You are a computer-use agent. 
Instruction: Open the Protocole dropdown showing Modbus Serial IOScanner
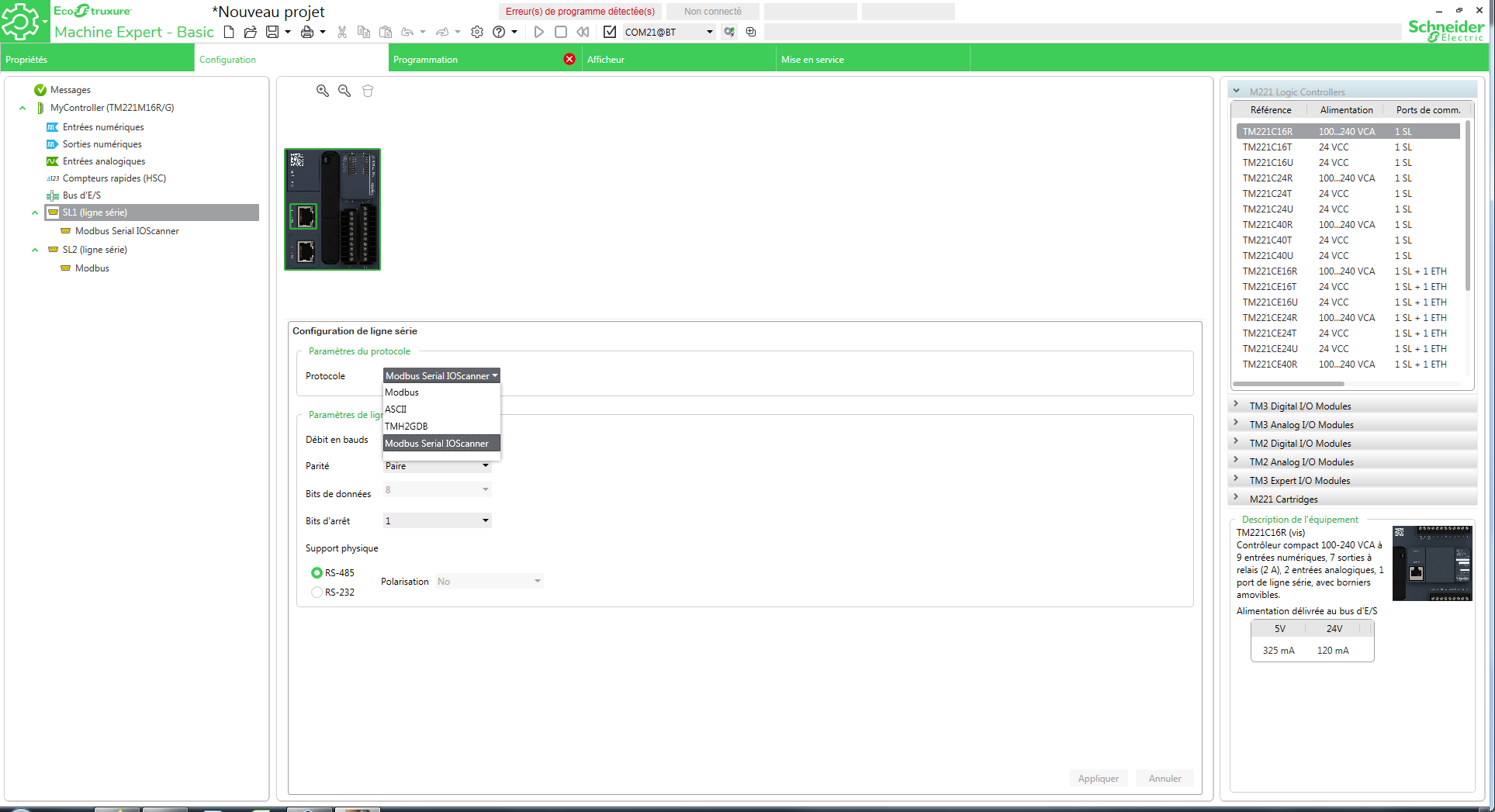pos(441,376)
